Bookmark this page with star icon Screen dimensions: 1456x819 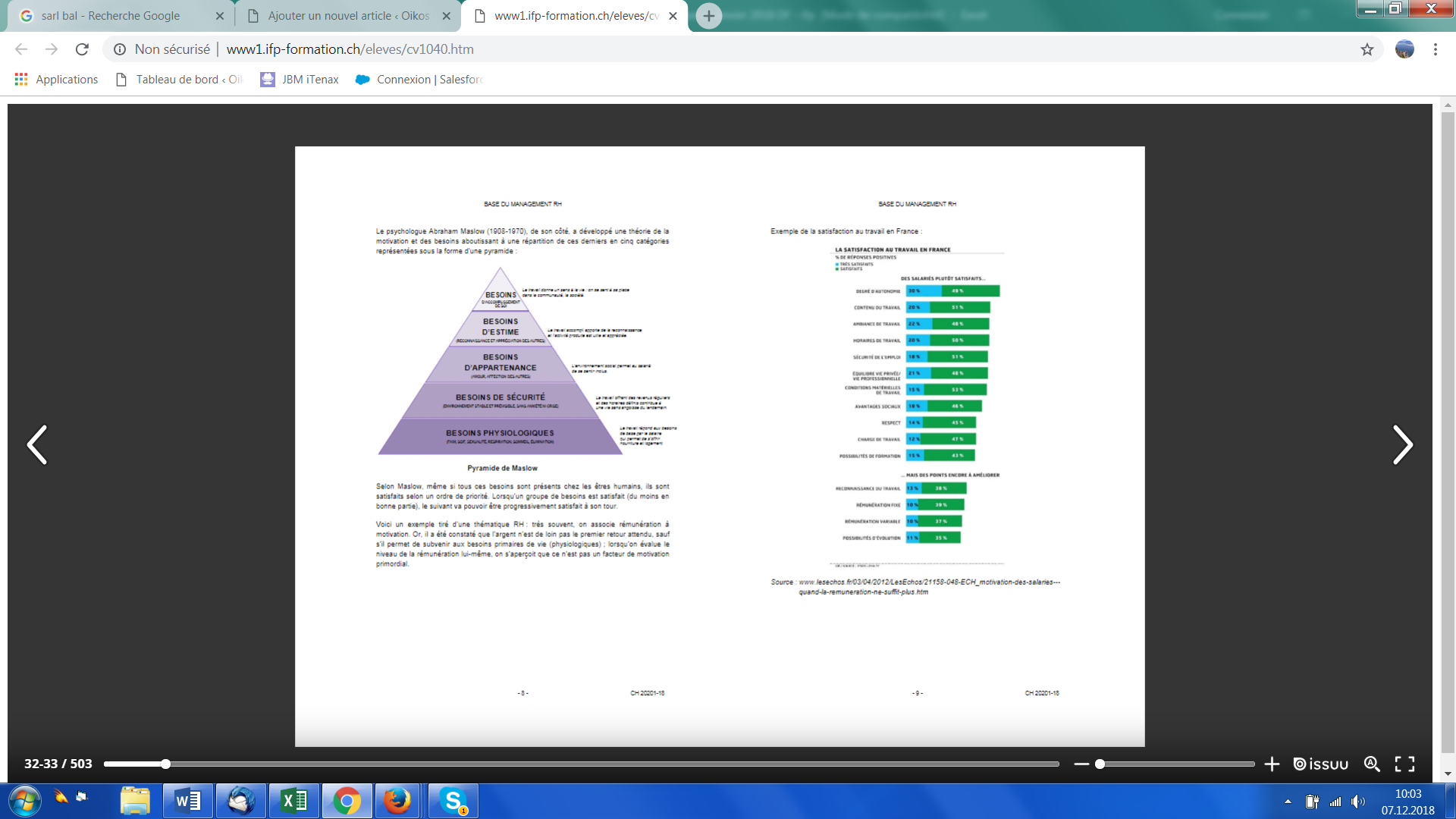coord(1367,49)
